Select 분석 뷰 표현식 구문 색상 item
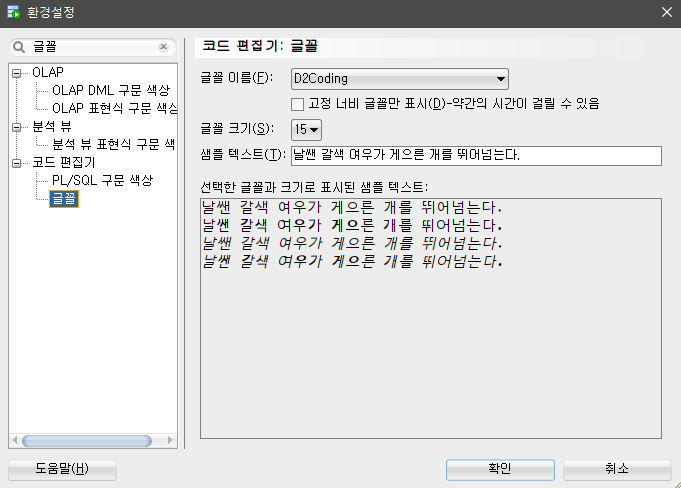This screenshot has height=488, width=681. click(114, 144)
